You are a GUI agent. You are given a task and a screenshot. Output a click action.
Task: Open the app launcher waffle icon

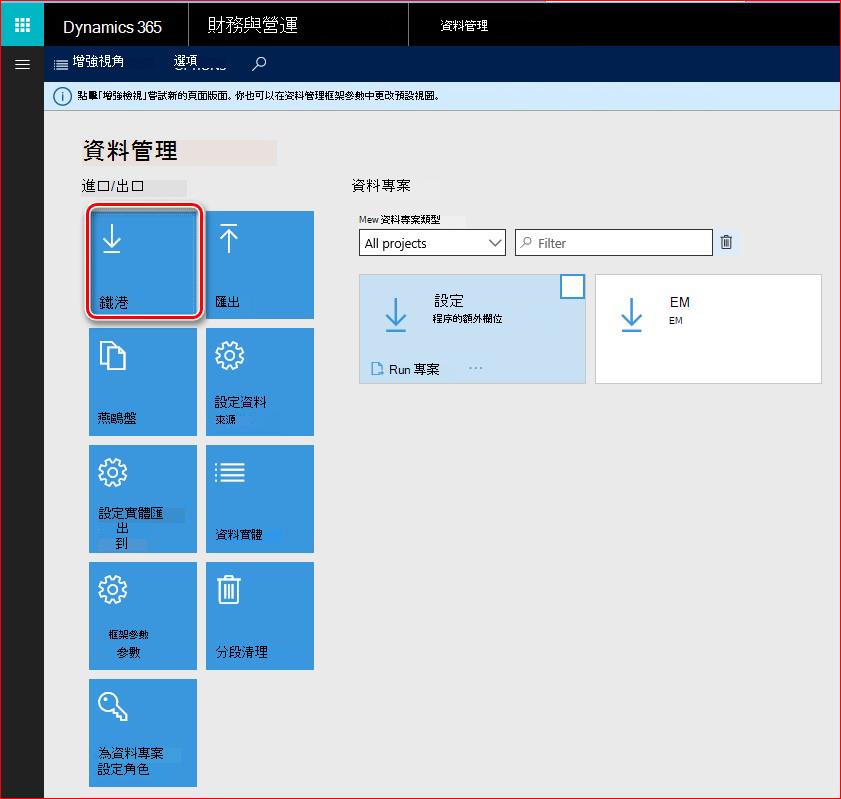pyautogui.click(x=22, y=25)
